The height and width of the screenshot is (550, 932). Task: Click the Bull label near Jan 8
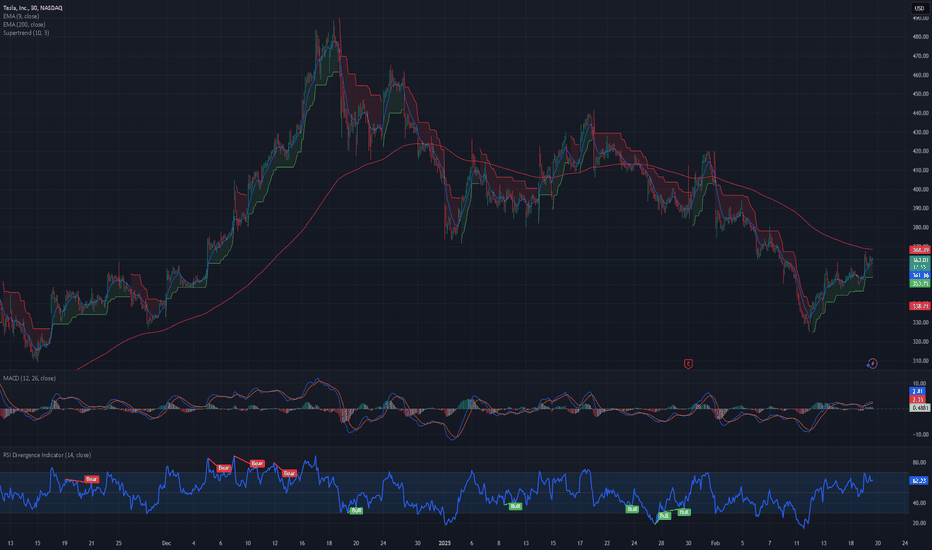click(515, 506)
